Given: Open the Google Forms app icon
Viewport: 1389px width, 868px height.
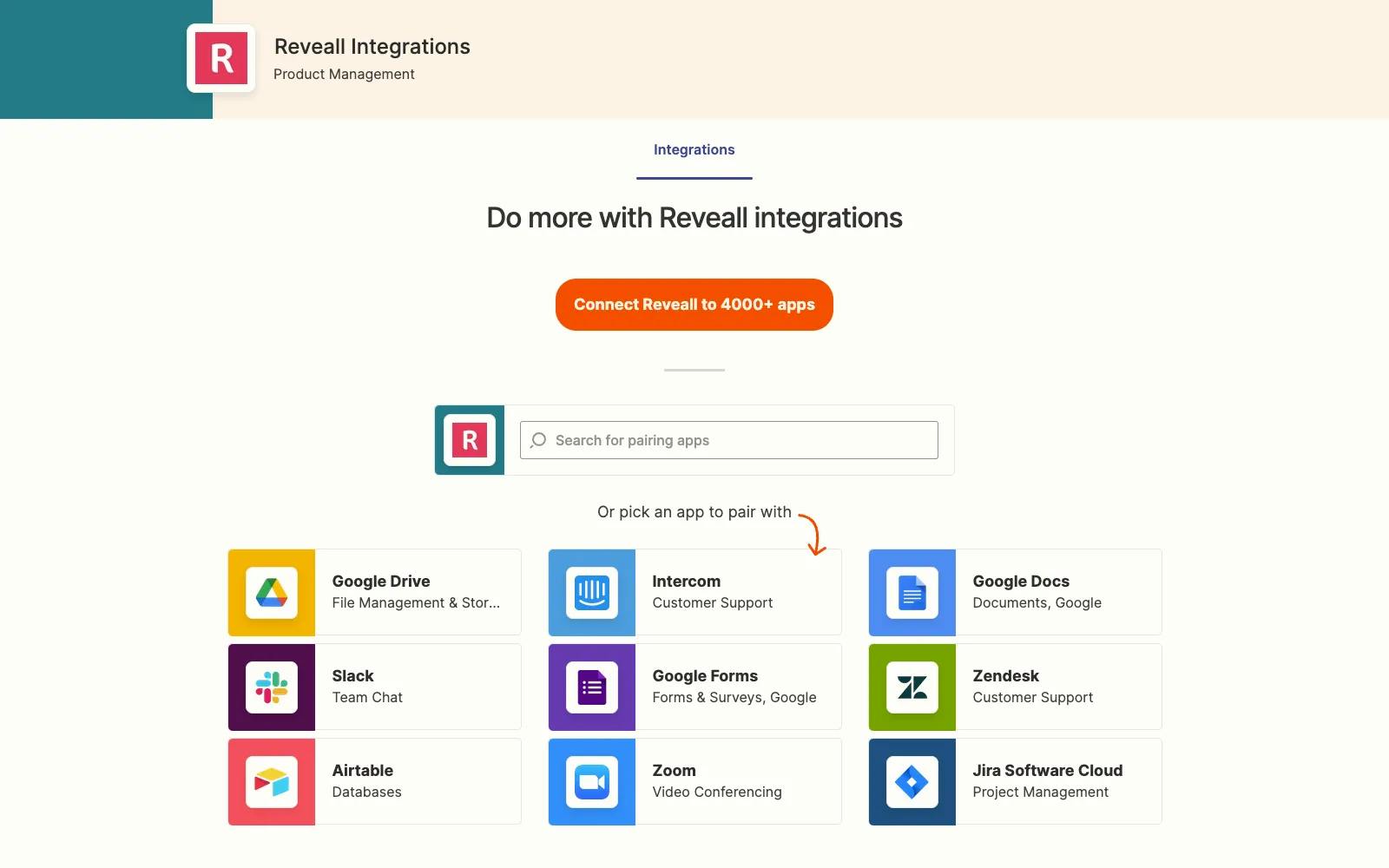Looking at the screenshot, I should point(592,687).
